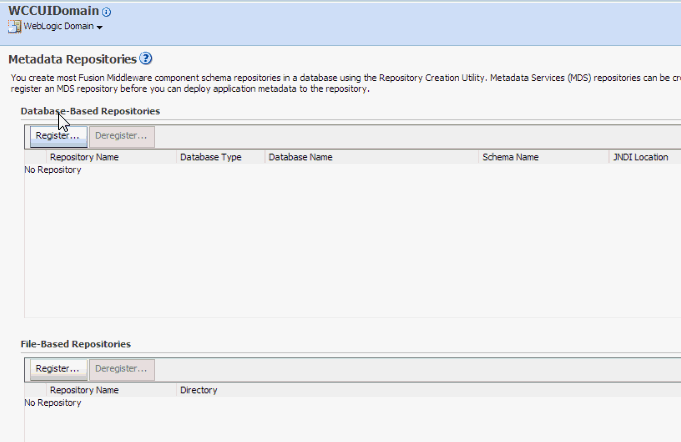Click the WebLogic Domain page icon
The image size is (681, 442).
(14, 26)
